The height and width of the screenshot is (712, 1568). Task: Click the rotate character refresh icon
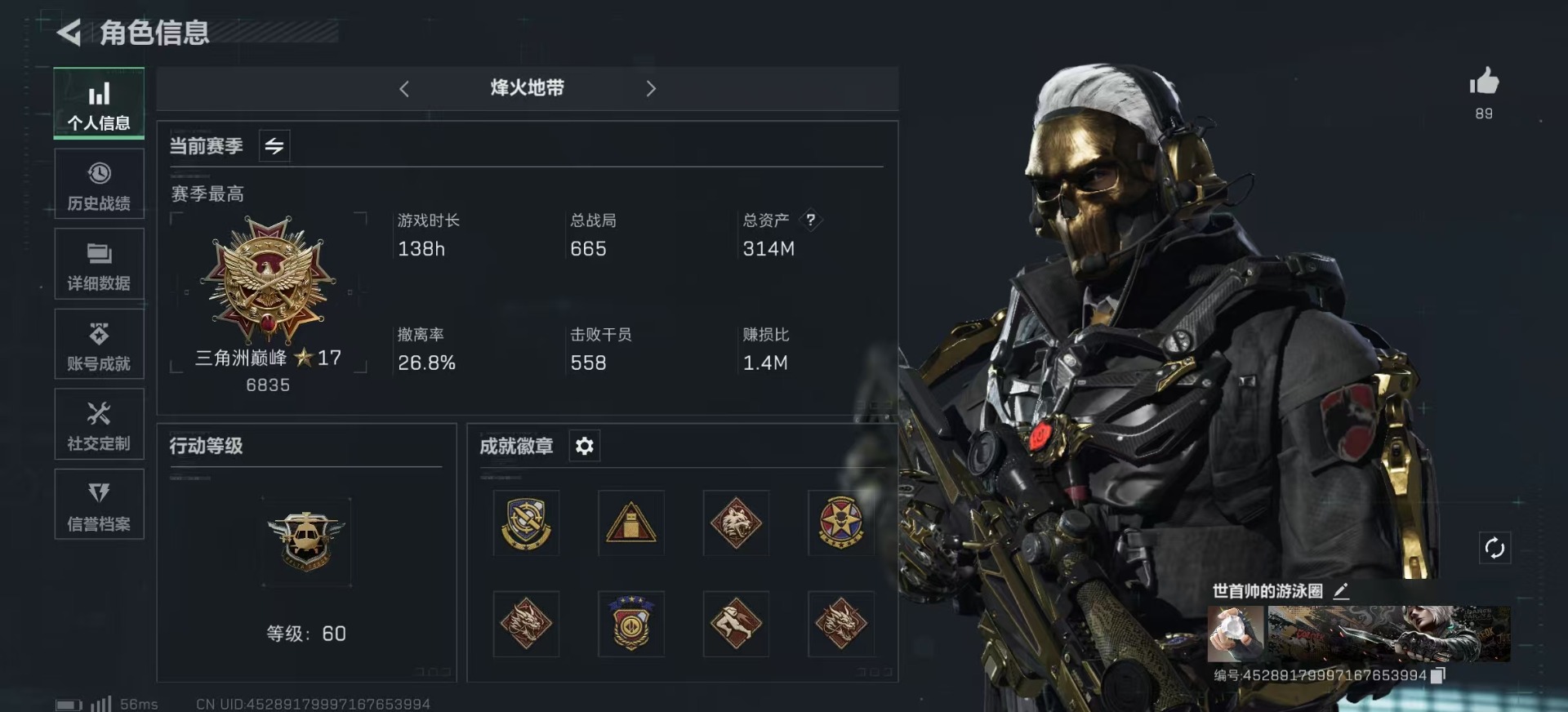point(1494,548)
